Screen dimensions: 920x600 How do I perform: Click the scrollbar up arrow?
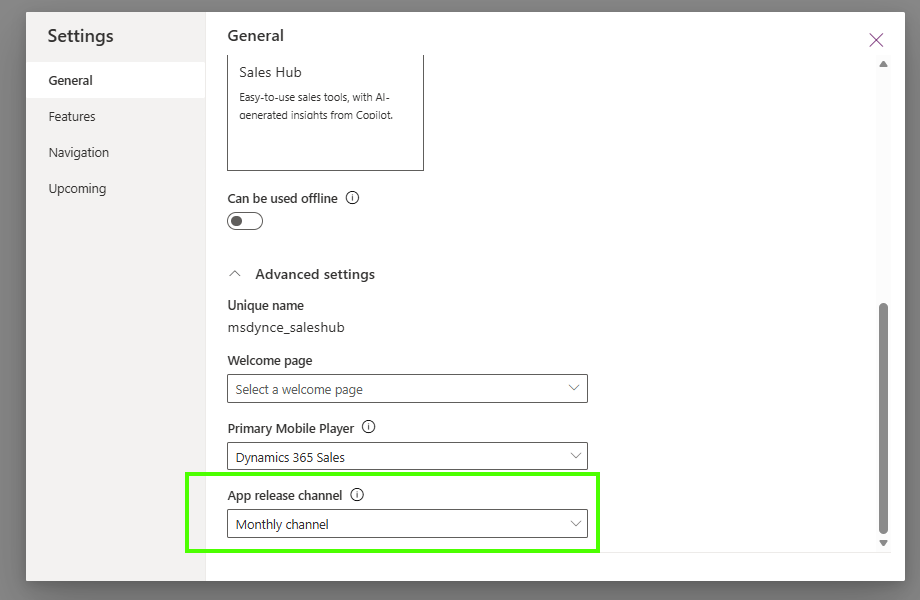click(x=883, y=64)
